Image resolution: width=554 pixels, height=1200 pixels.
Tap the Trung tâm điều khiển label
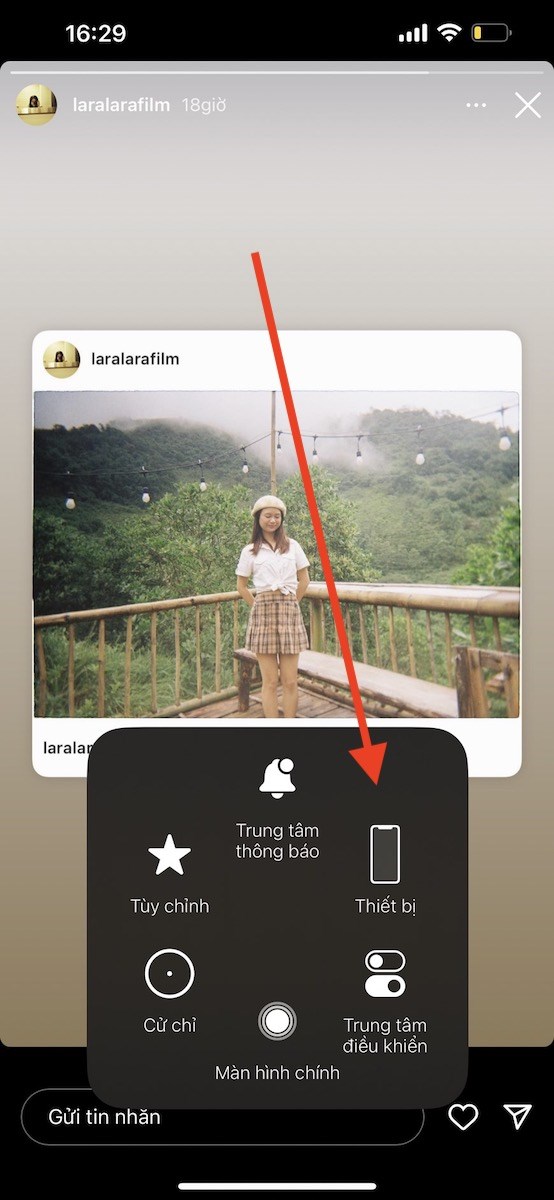tap(385, 1036)
